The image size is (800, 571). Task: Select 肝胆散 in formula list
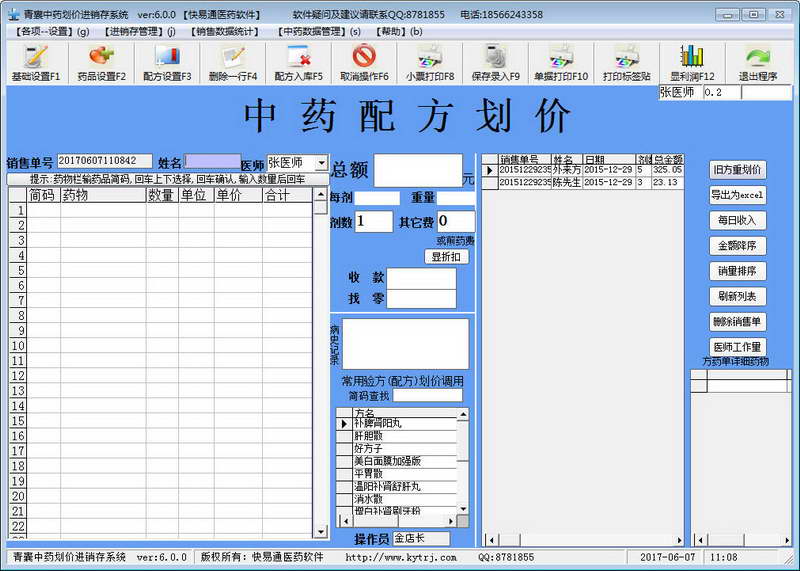(x=405, y=436)
